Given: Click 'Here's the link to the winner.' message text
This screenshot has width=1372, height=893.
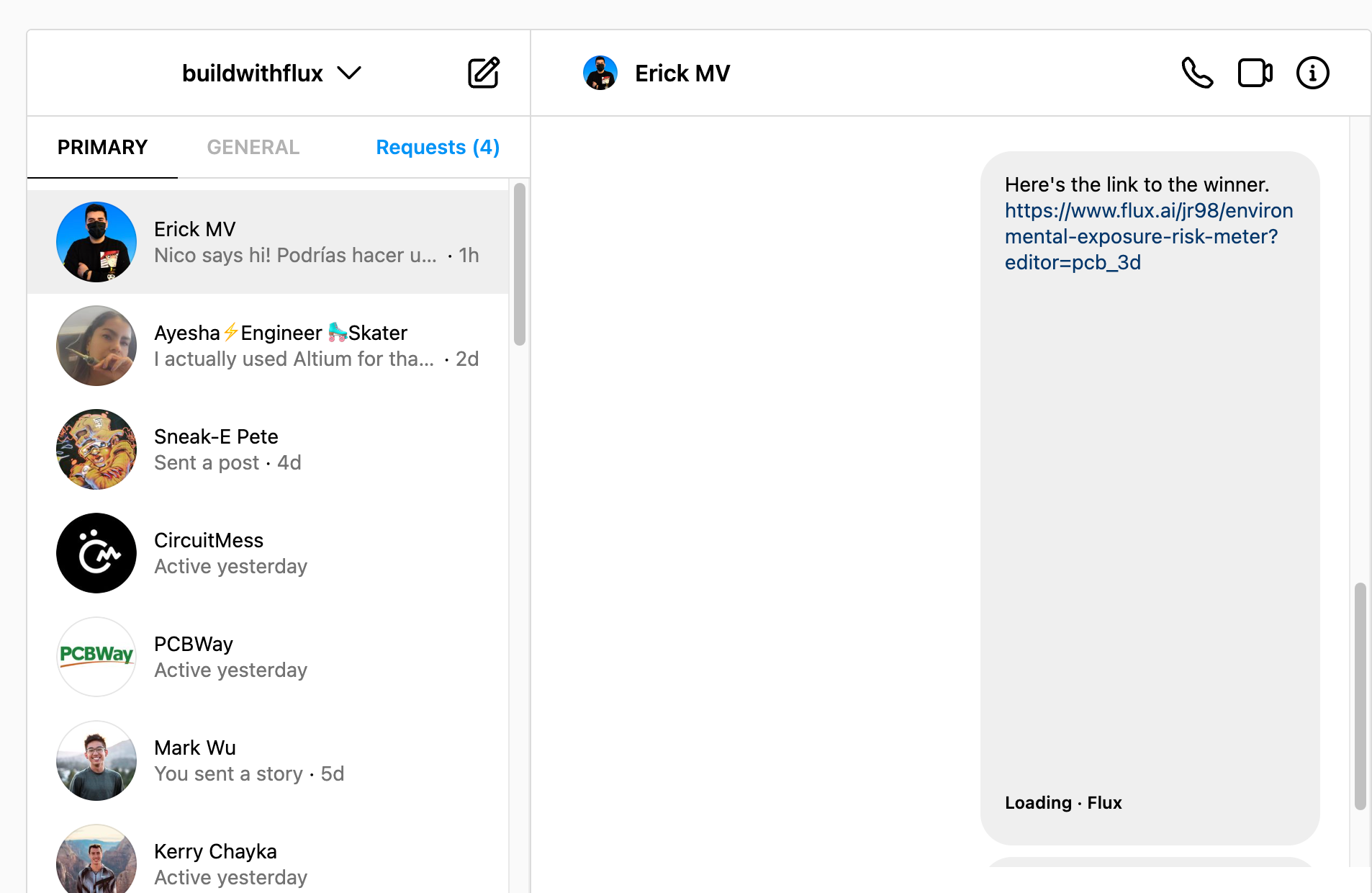Looking at the screenshot, I should [x=1137, y=184].
